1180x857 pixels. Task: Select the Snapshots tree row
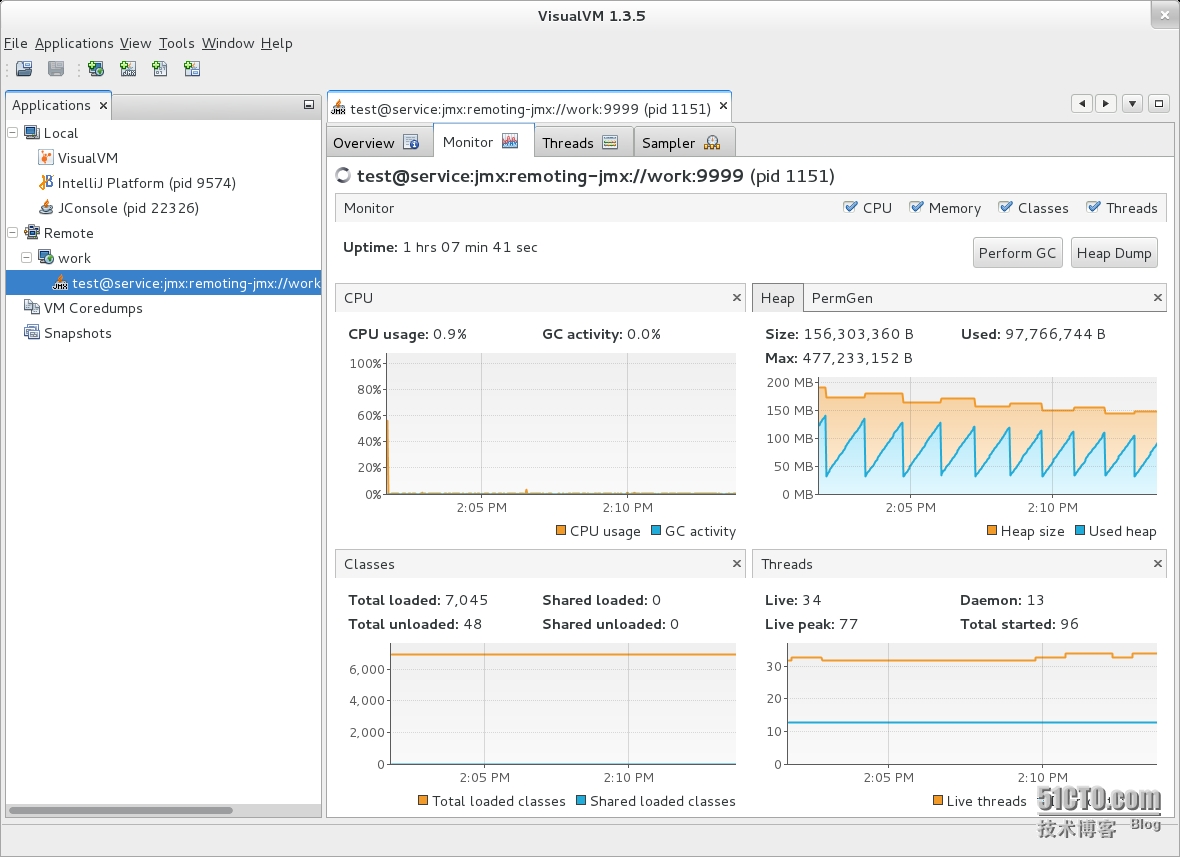click(x=163, y=333)
